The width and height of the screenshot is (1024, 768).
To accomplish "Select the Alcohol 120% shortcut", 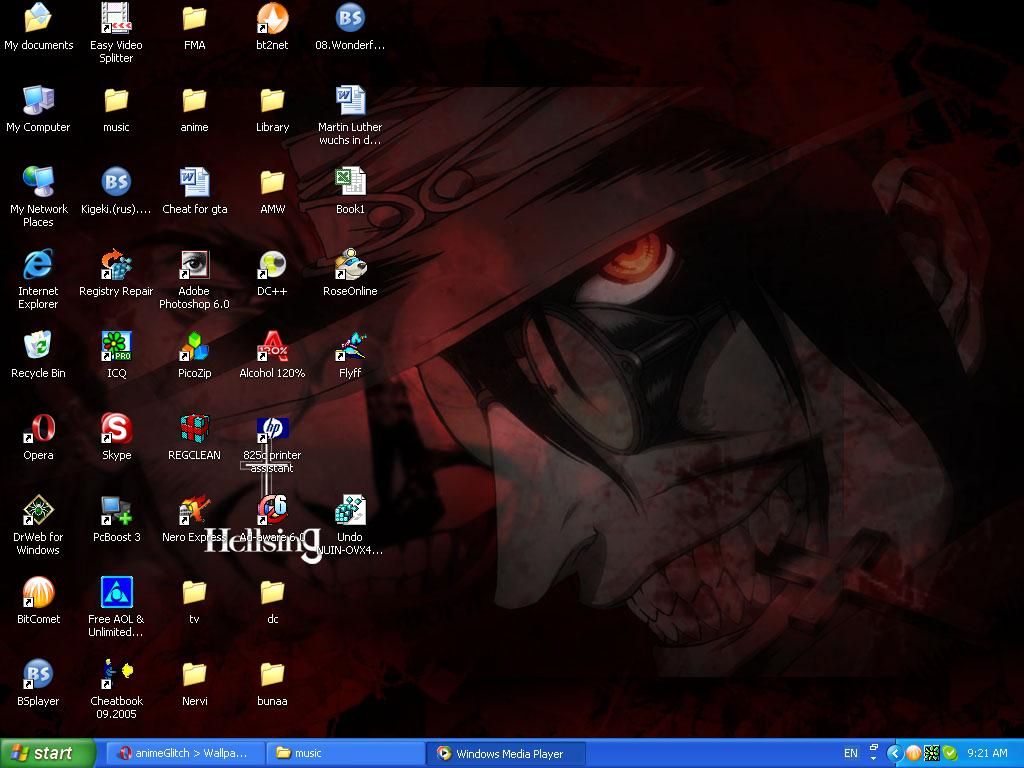I will 272,346.
